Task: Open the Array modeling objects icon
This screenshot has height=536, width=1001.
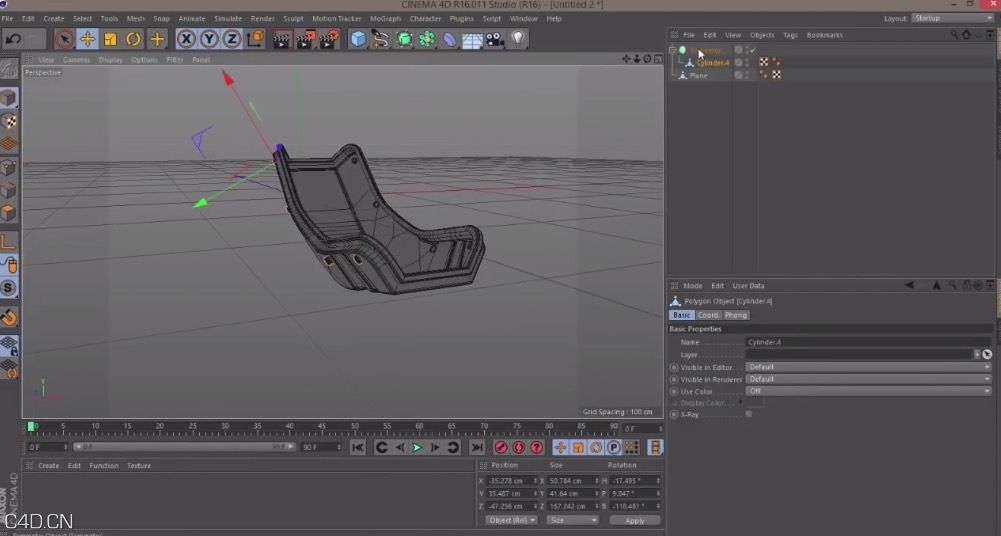Action: (x=426, y=39)
